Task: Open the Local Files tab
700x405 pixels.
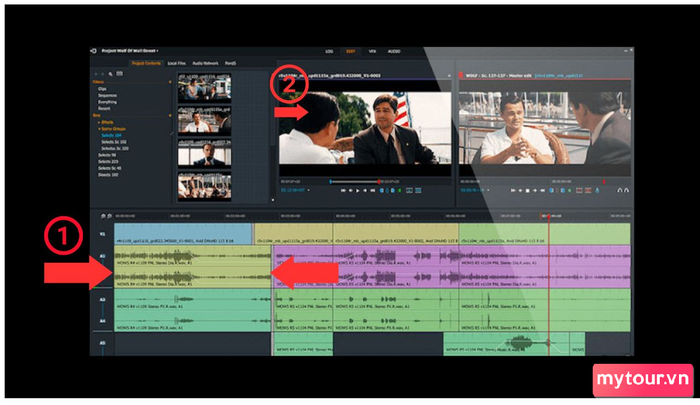Action: point(176,63)
